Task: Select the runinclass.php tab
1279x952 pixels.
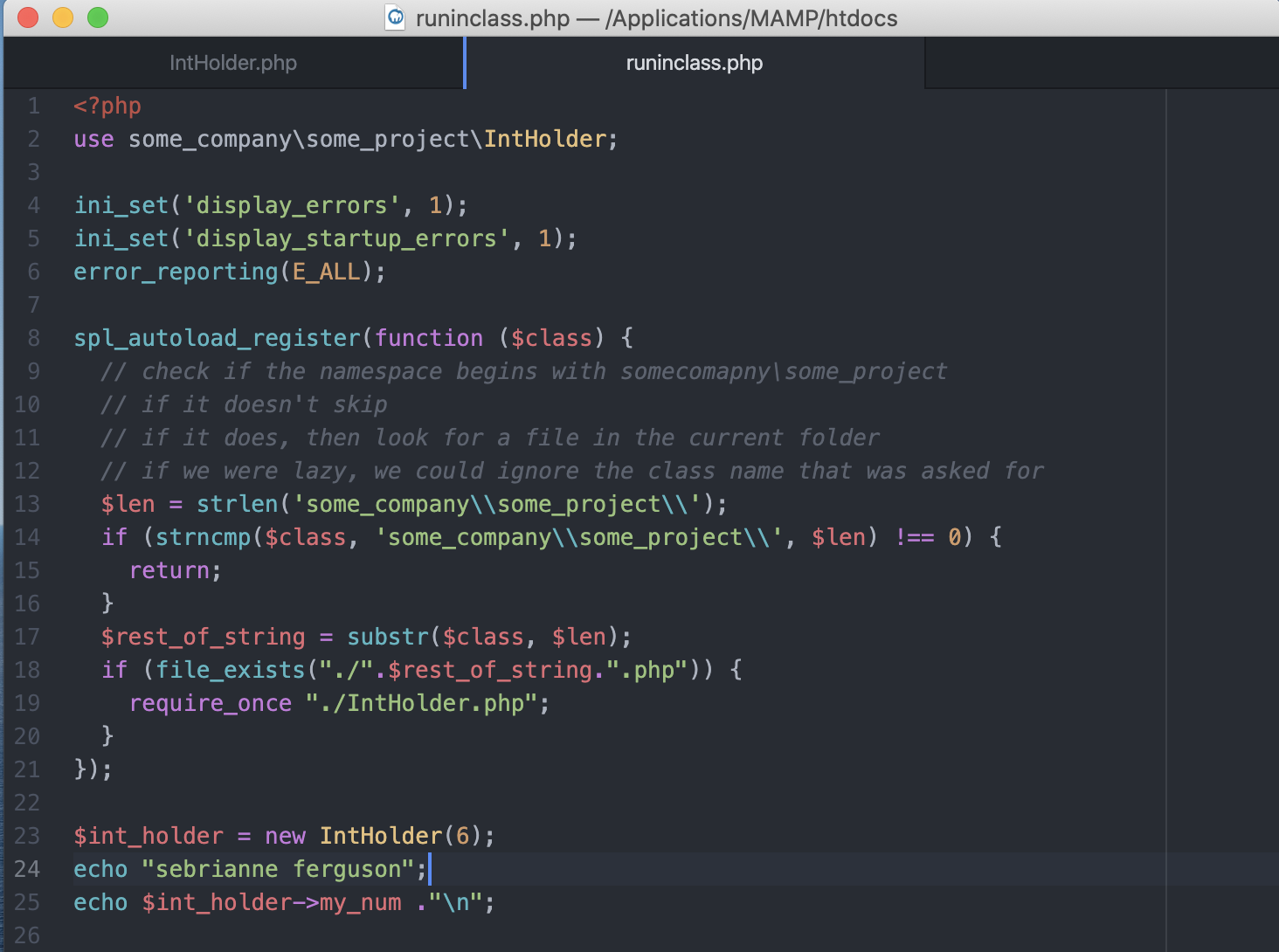Action: click(x=694, y=63)
